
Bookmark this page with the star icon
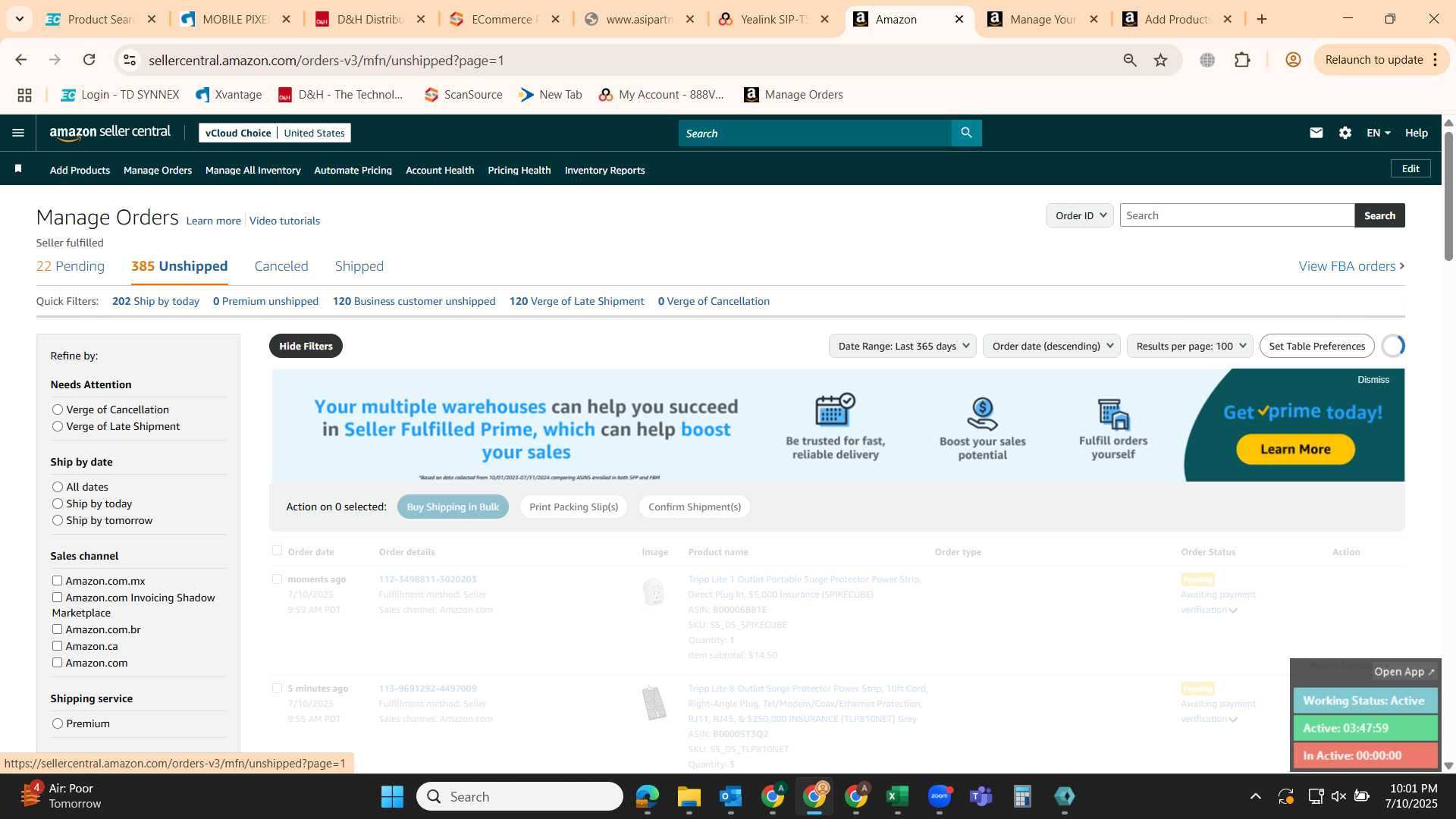click(x=1160, y=60)
